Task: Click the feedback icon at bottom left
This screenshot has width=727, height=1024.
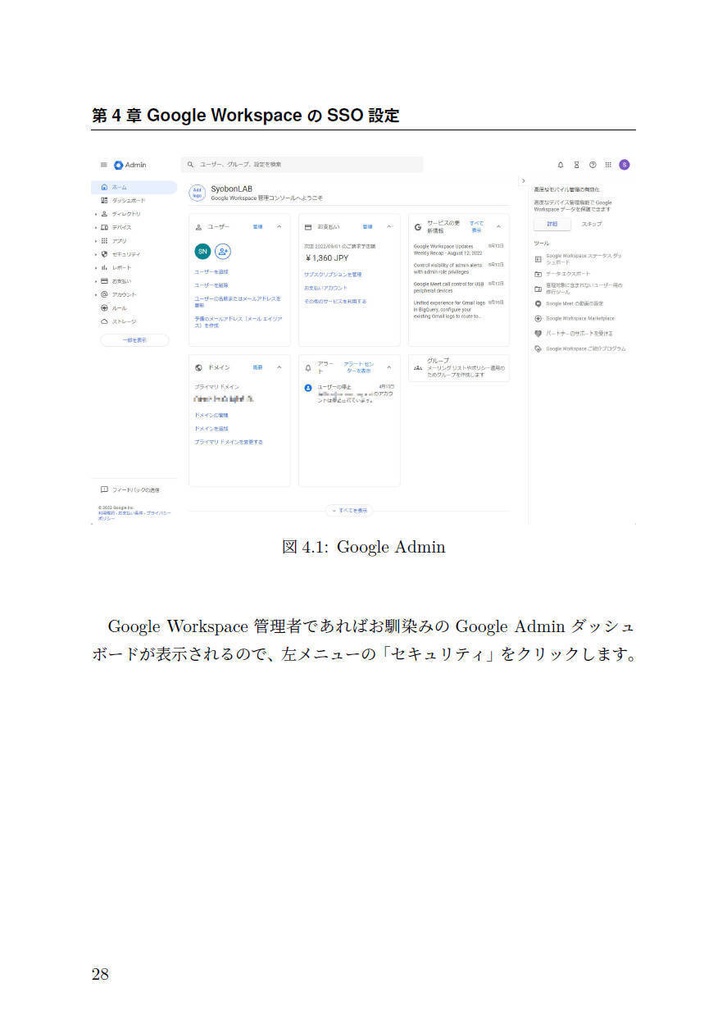Action: pos(104,489)
